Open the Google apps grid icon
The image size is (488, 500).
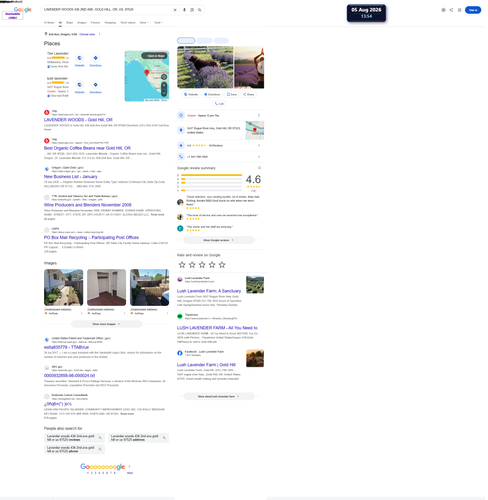click(x=459, y=10)
